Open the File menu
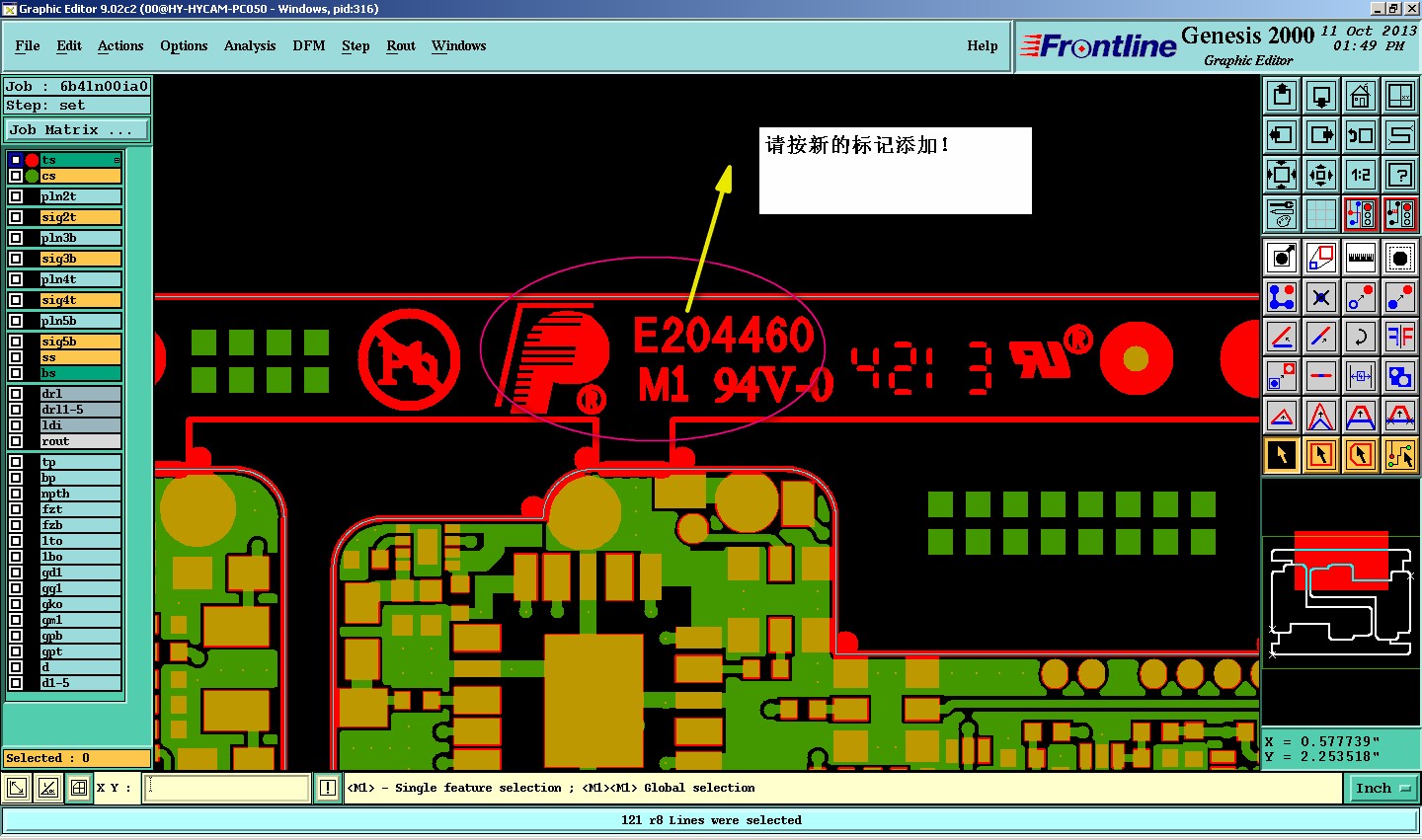The image size is (1422, 840). click(28, 45)
